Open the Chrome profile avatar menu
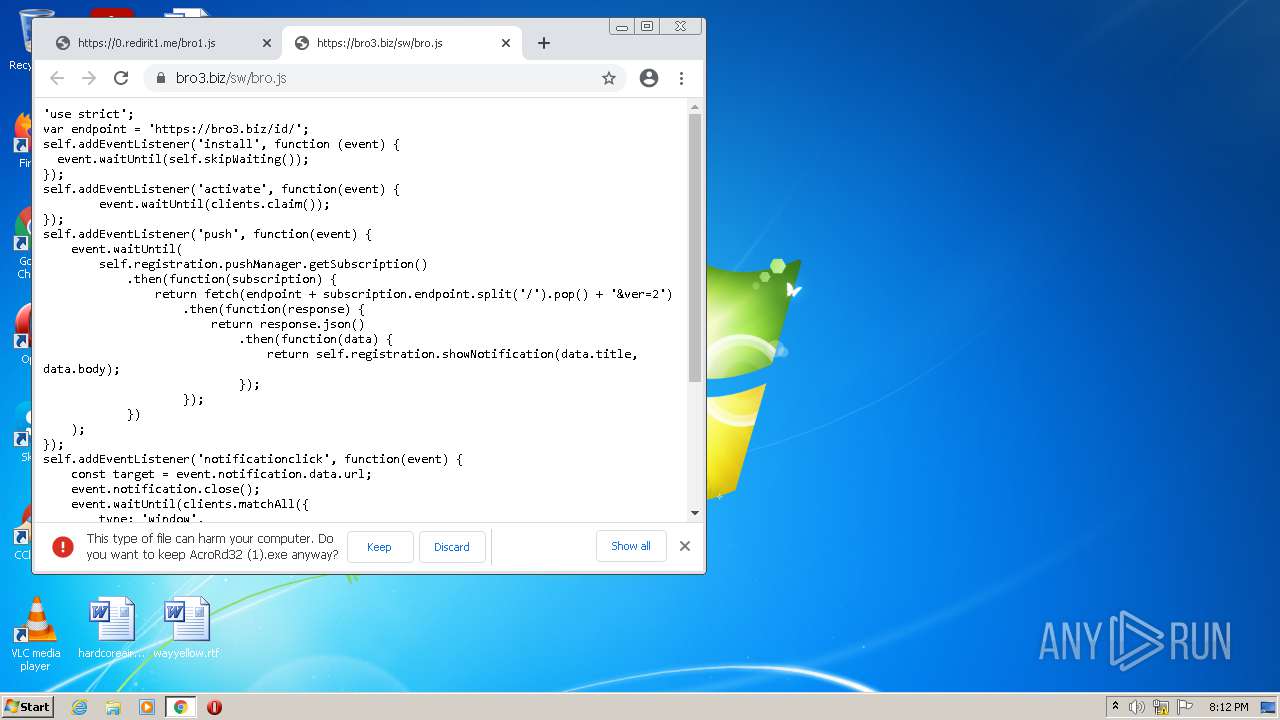Viewport: 1280px width, 720px height. (649, 78)
